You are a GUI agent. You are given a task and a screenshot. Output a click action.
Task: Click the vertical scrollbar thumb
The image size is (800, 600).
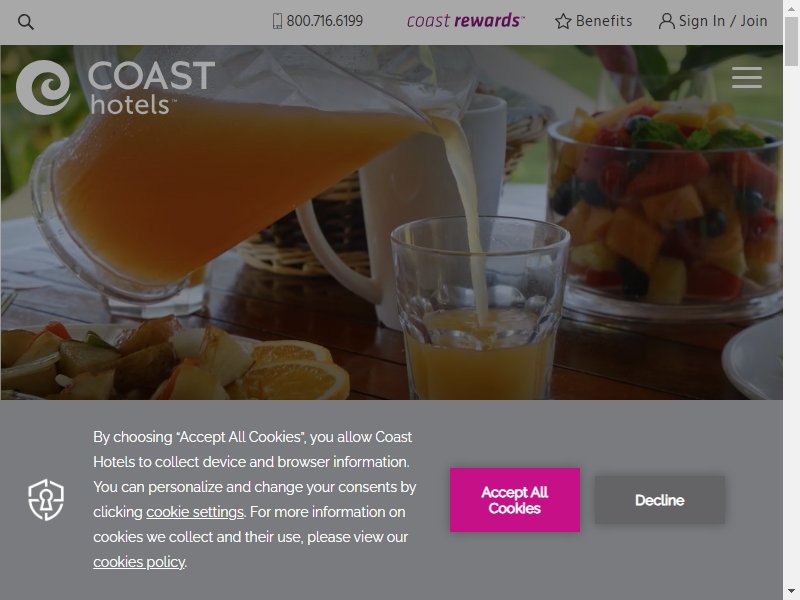coord(791,41)
